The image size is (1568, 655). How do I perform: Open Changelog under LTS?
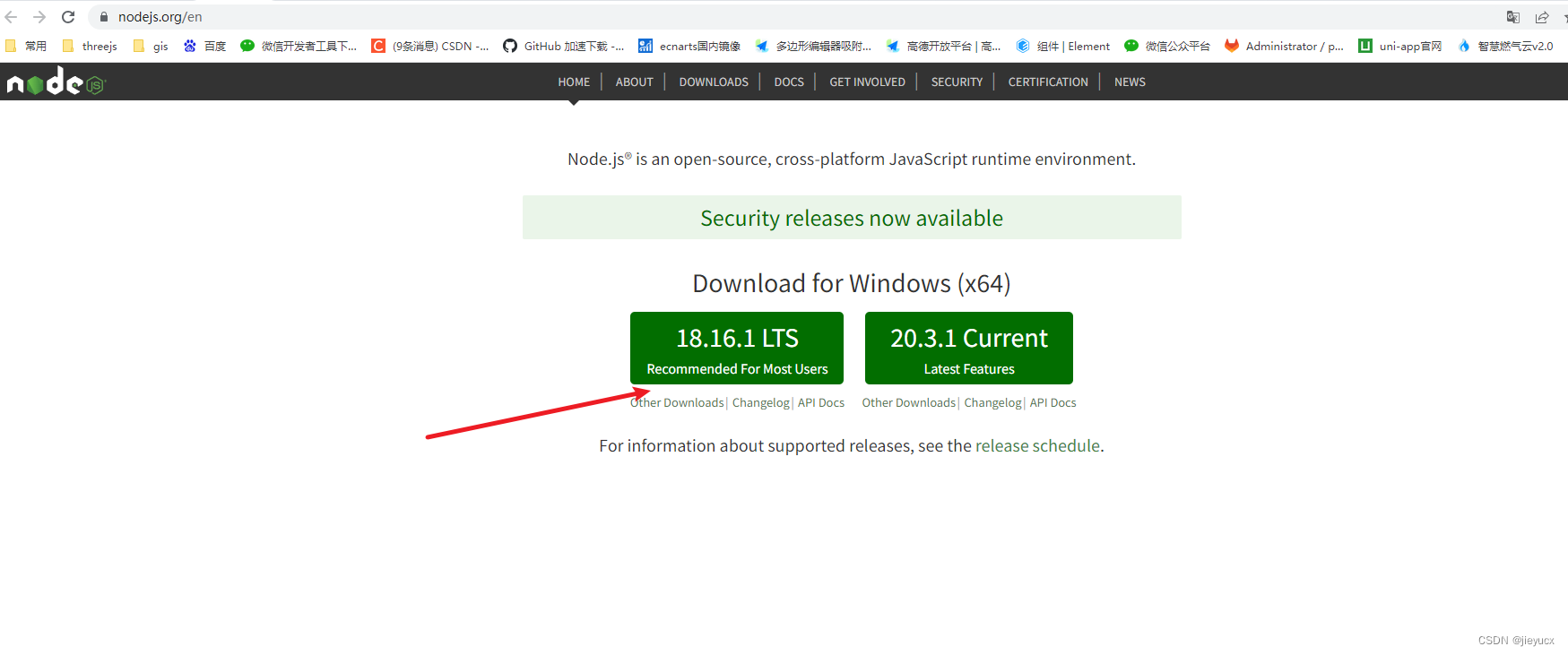pyautogui.click(x=761, y=403)
